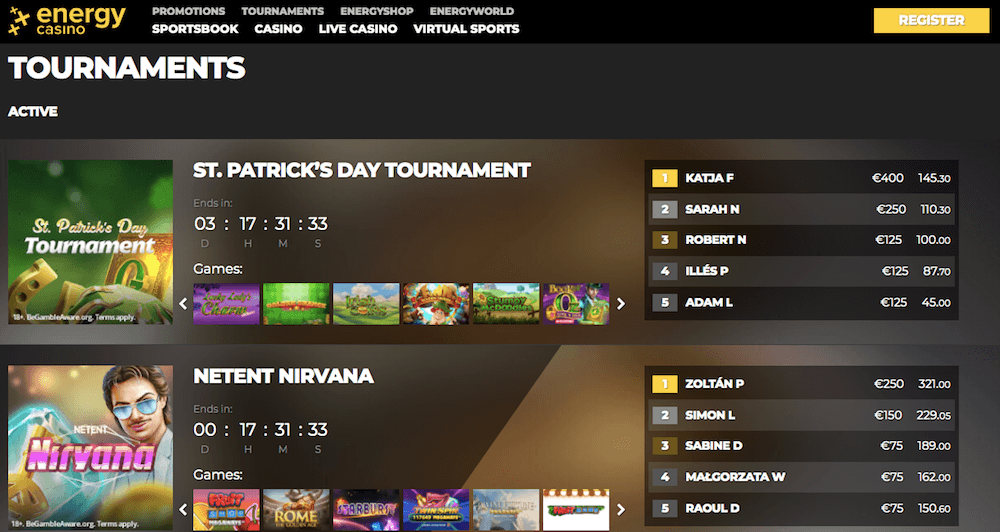Open the Live Casino section
Viewport: 1000px width, 532px height.
(358, 29)
